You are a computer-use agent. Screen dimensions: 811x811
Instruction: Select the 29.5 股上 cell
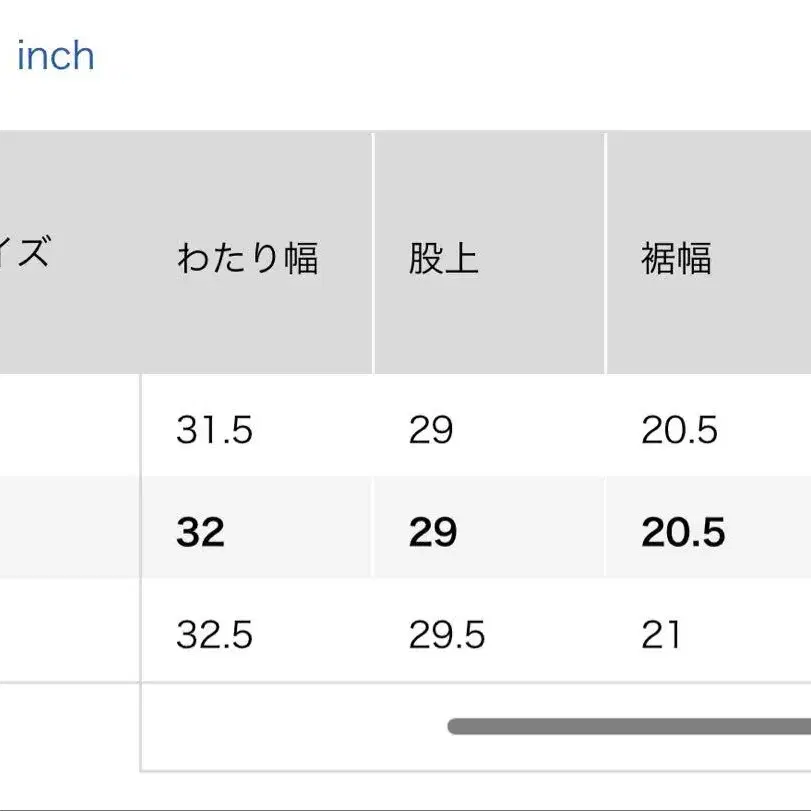coord(446,635)
